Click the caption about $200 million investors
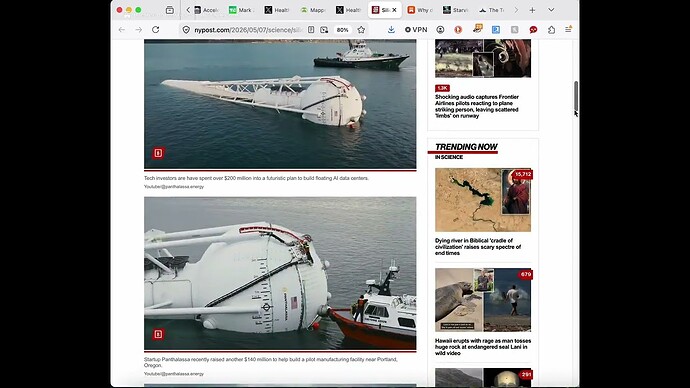 256,178
